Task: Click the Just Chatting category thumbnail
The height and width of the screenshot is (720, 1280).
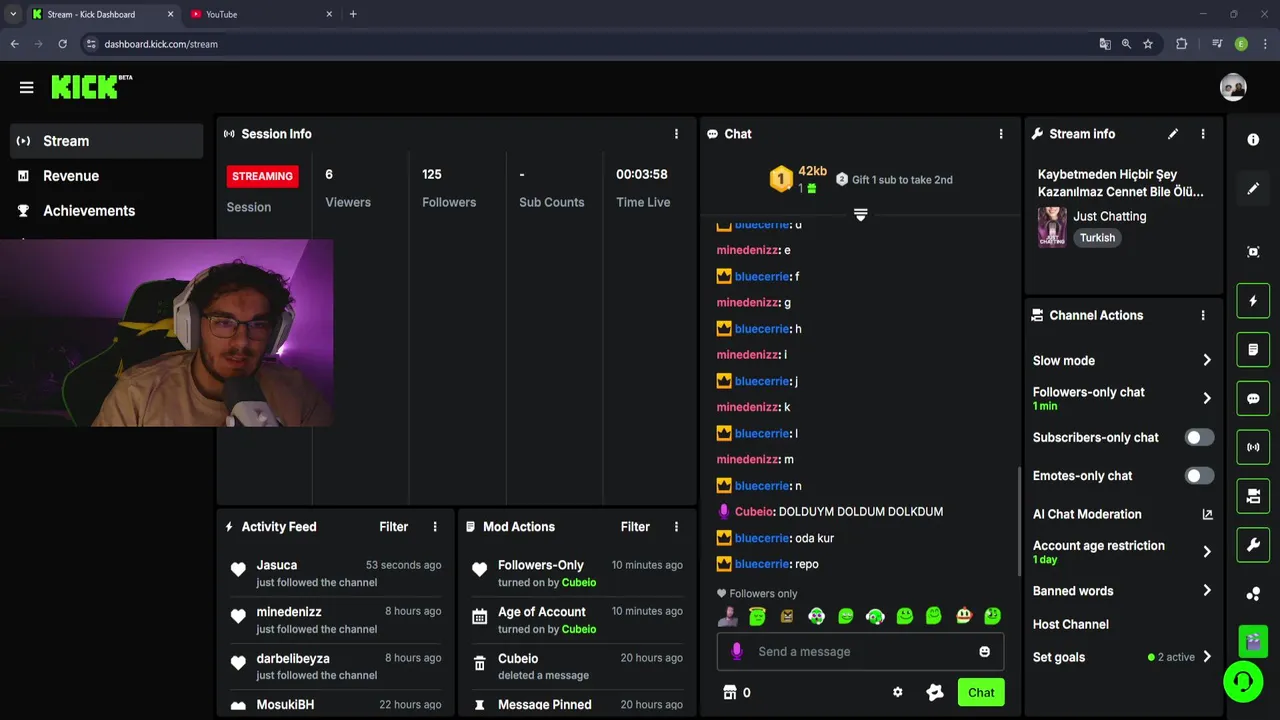Action: click(1052, 227)
